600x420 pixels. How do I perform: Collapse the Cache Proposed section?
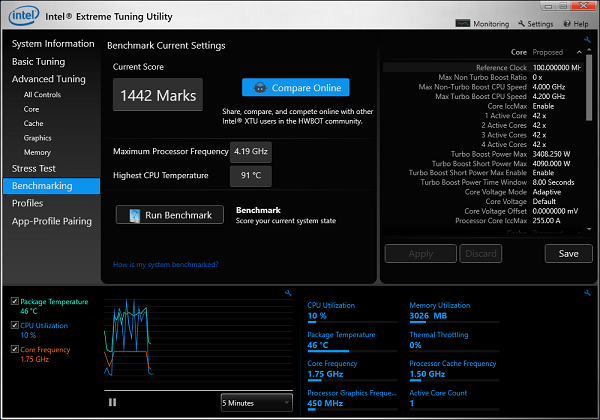click(579, 232)
